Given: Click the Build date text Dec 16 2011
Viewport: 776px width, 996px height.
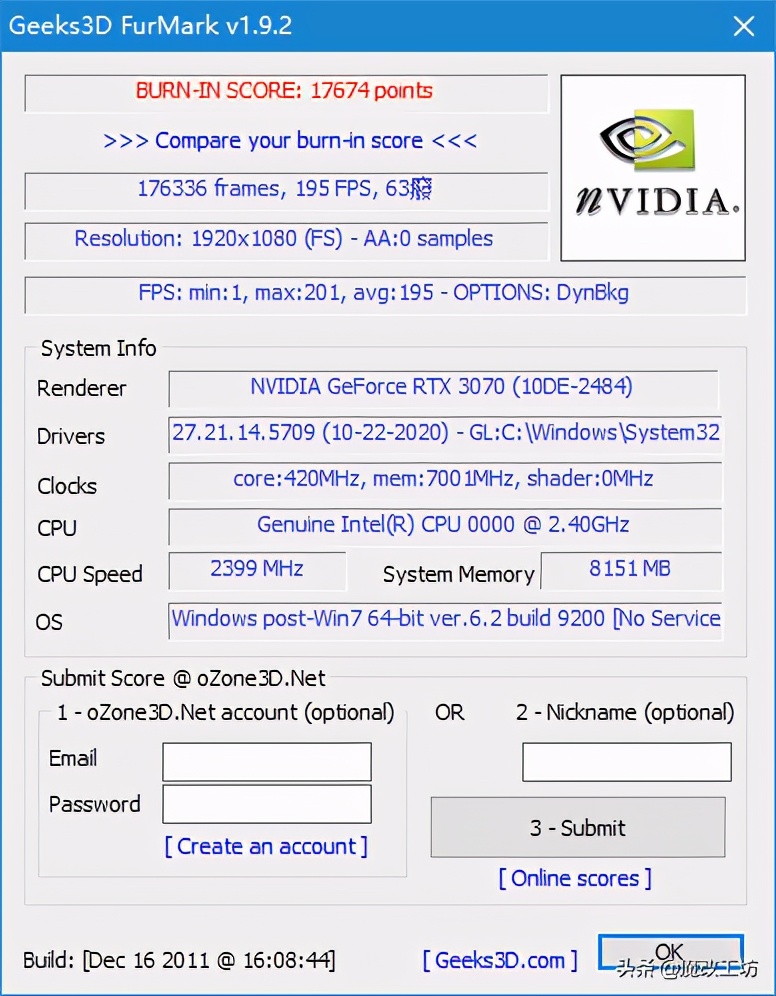Looking at the screenshot, I should [179, 960].
